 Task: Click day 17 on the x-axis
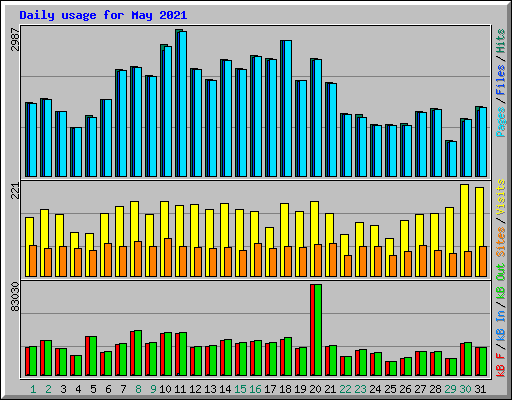[270, 389]
